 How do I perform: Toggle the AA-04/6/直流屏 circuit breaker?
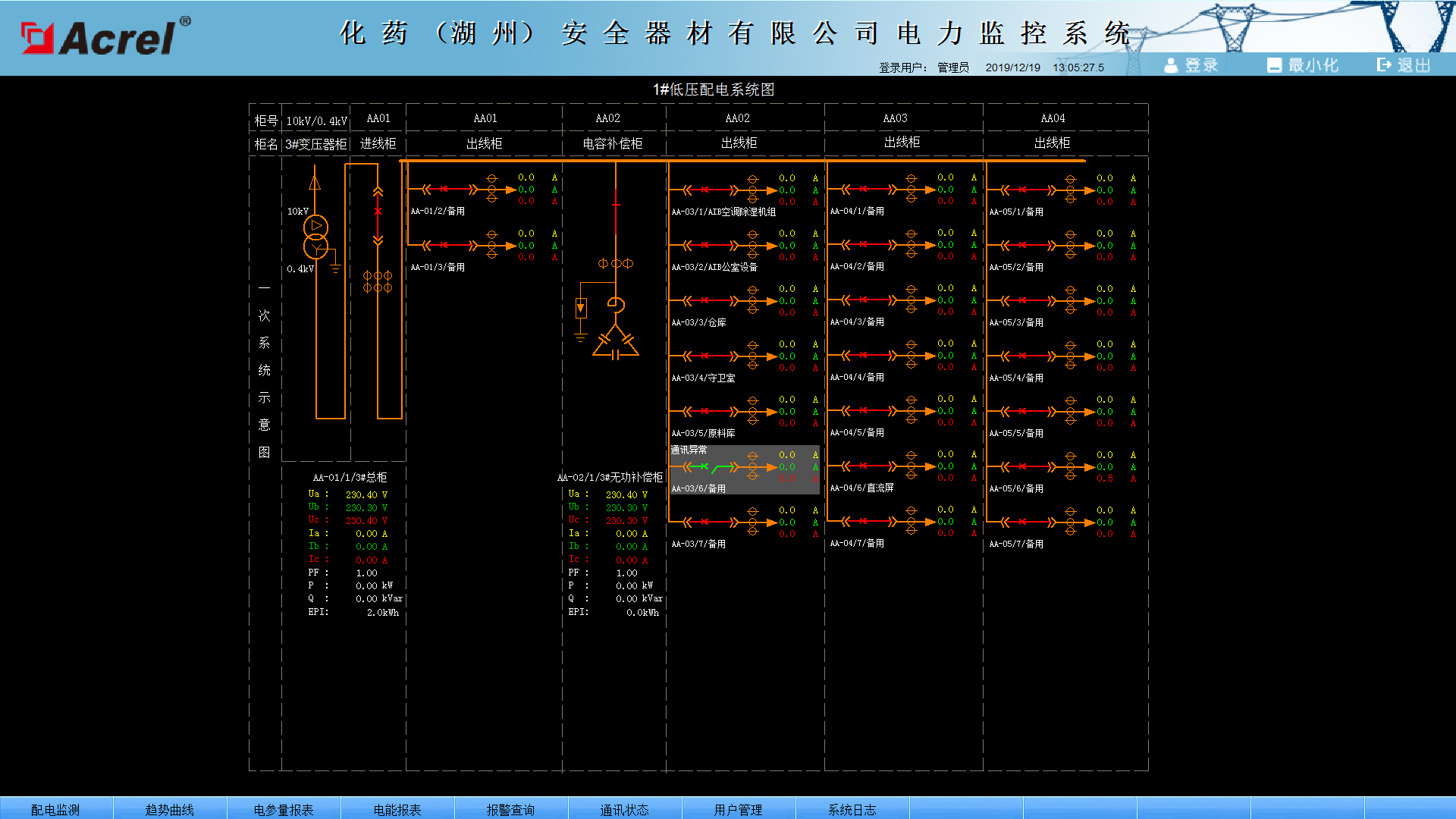point(864,466)
